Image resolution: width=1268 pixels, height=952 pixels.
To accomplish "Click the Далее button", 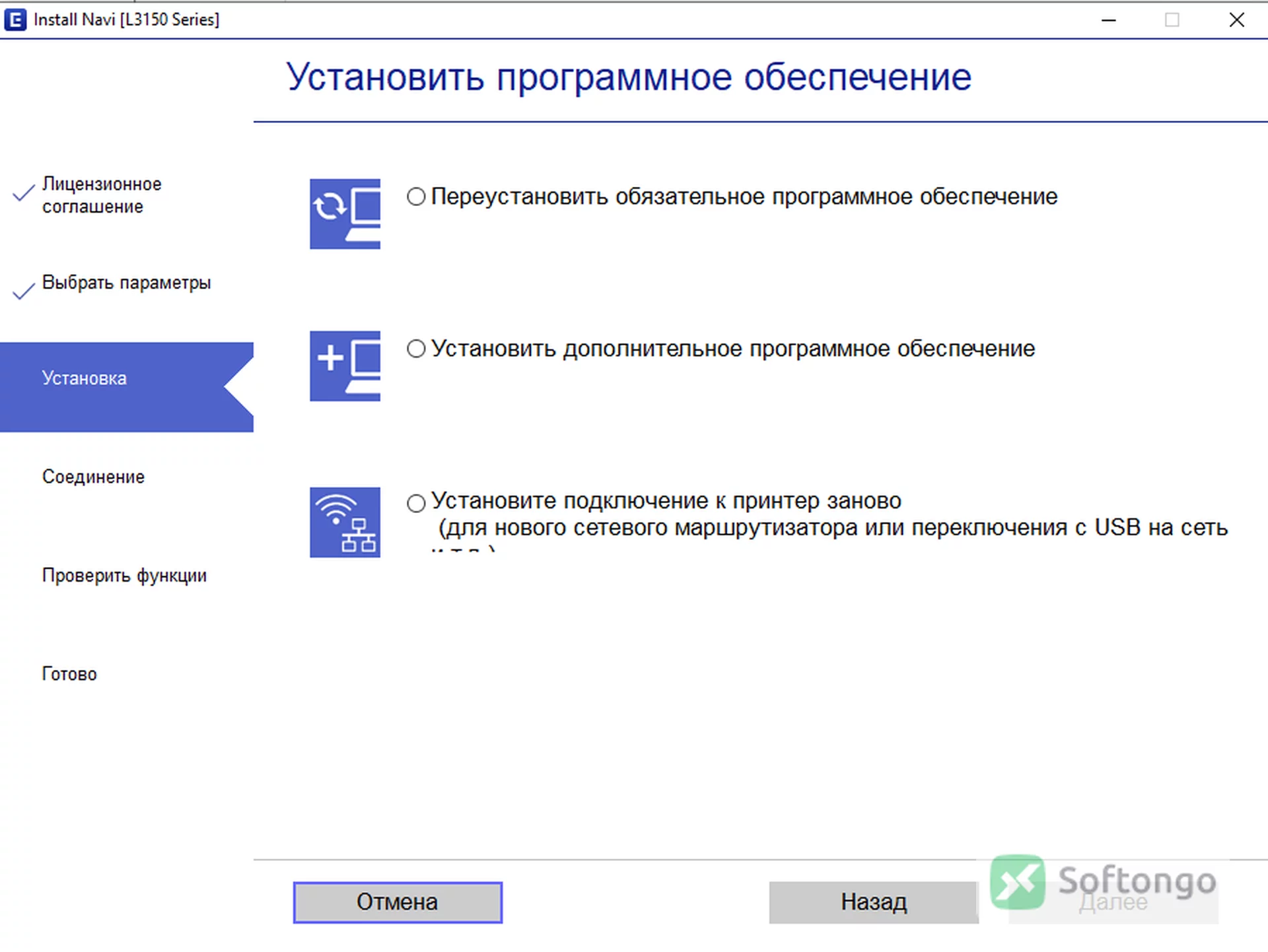I will pos(1113,902).
